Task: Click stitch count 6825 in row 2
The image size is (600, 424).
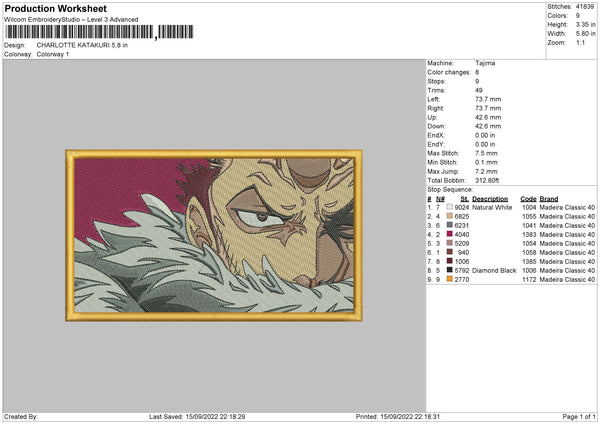Action: pos(462,217)
